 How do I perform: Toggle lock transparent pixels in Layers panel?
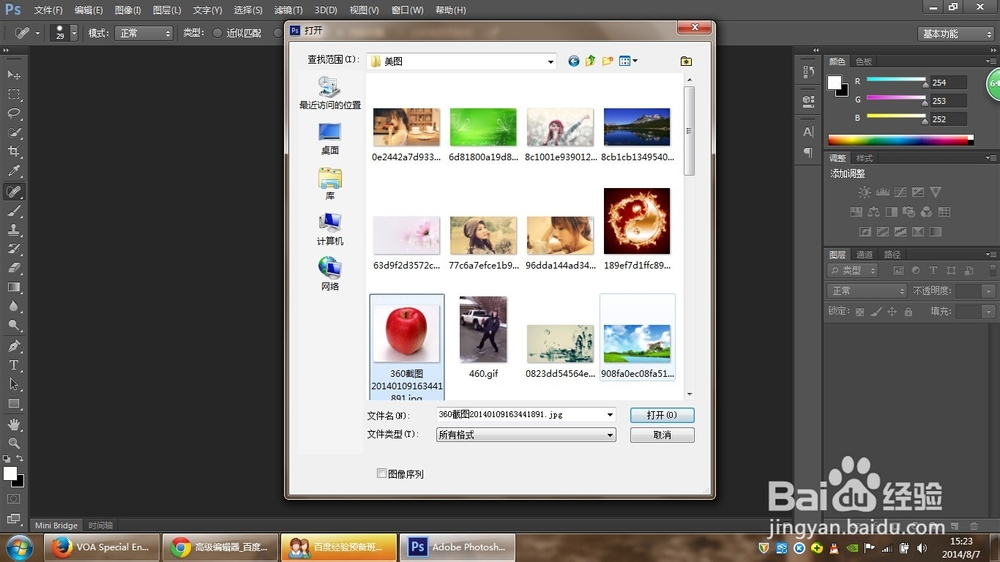[860, 312]
